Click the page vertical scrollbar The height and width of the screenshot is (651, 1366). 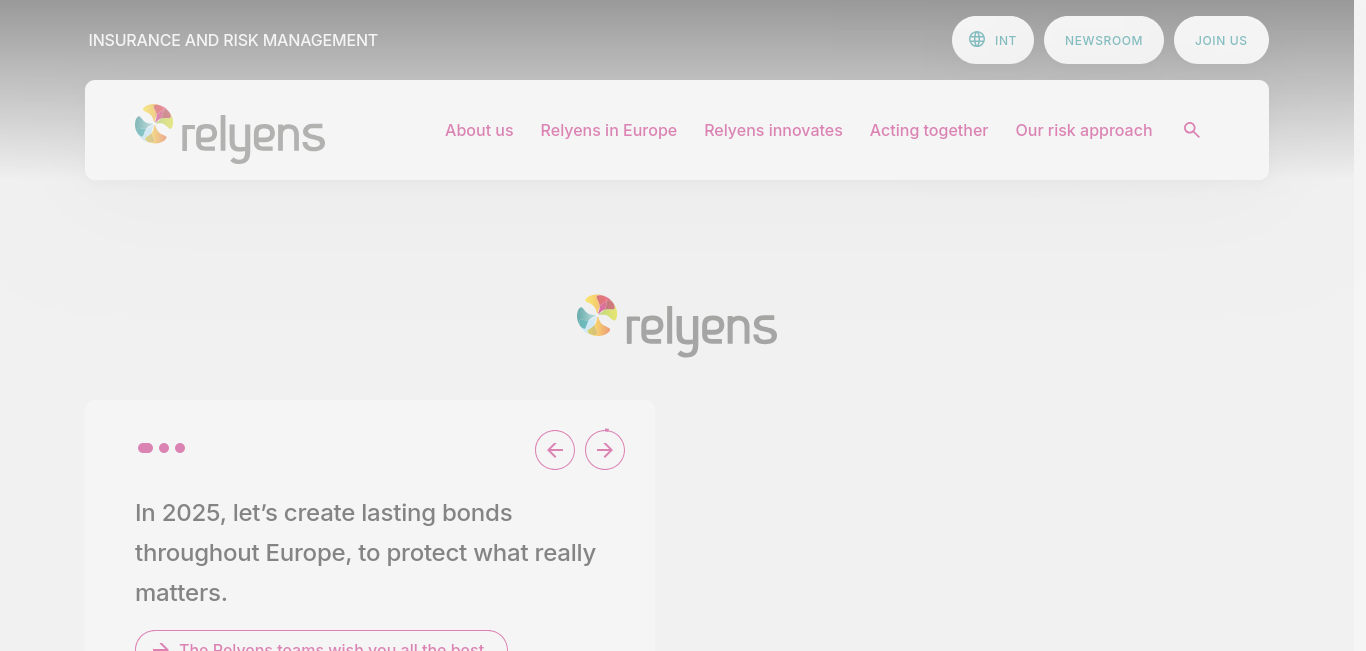[1360, 325]
